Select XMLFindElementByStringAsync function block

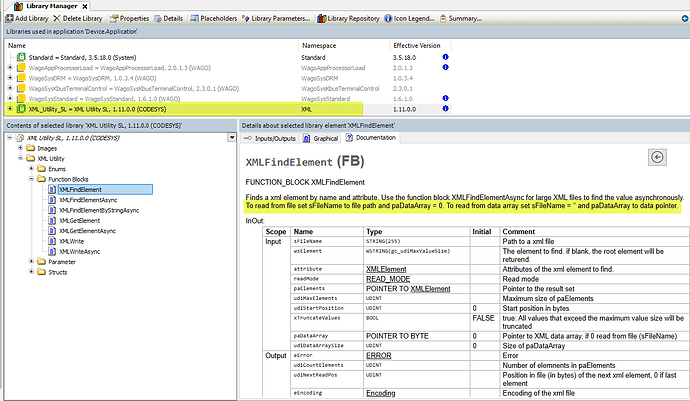pos(99,210)
